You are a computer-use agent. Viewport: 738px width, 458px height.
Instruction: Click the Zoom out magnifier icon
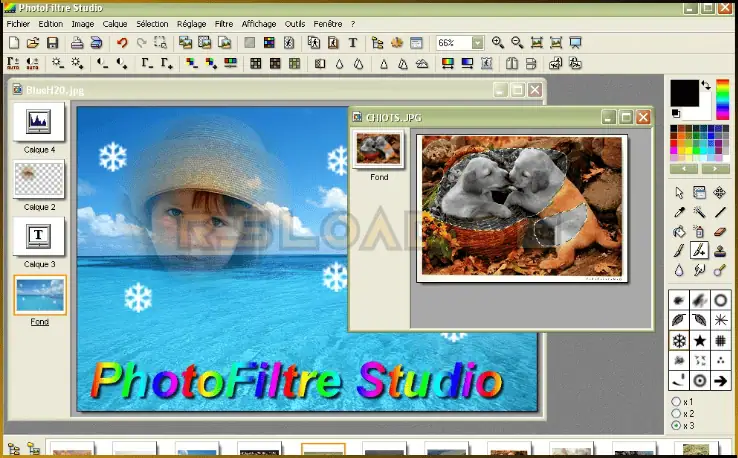tap(517, 43)
